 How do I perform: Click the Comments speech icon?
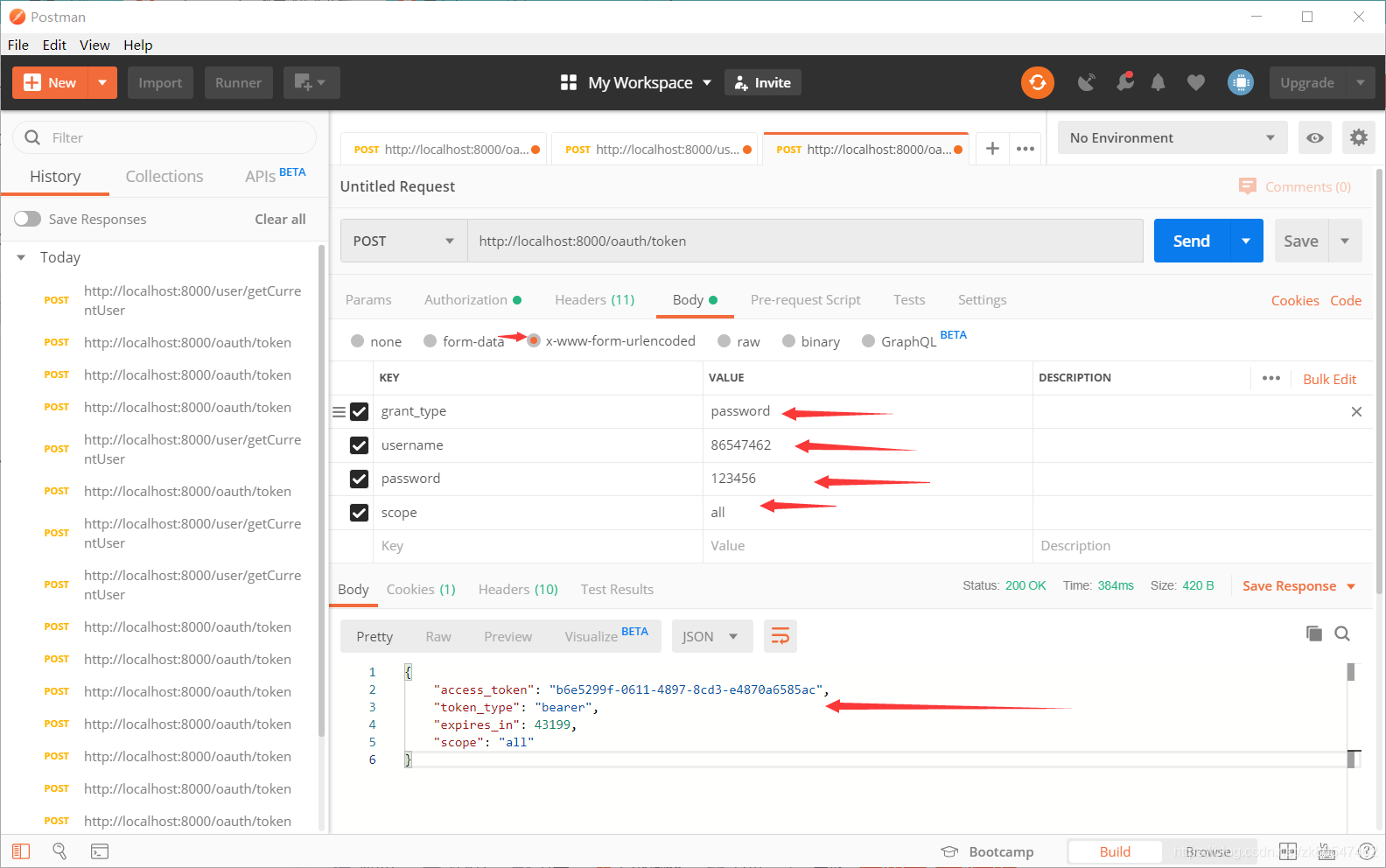1248,186
